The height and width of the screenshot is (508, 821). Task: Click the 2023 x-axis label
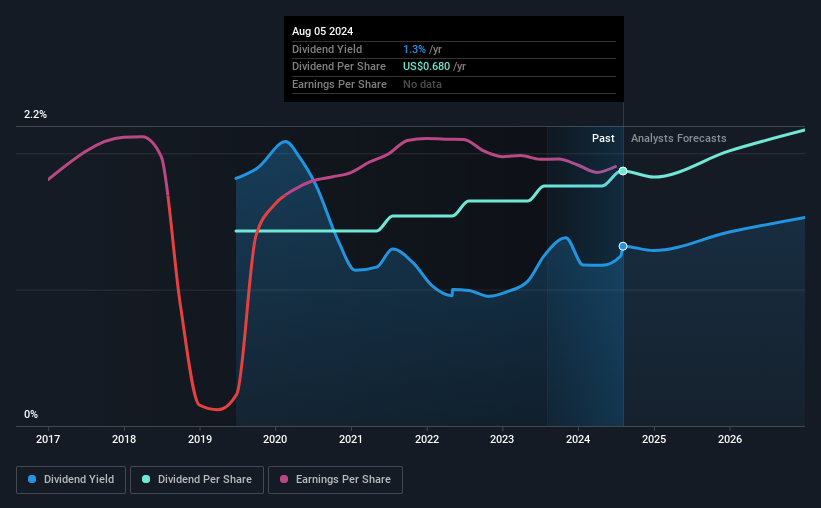(502, 439)
